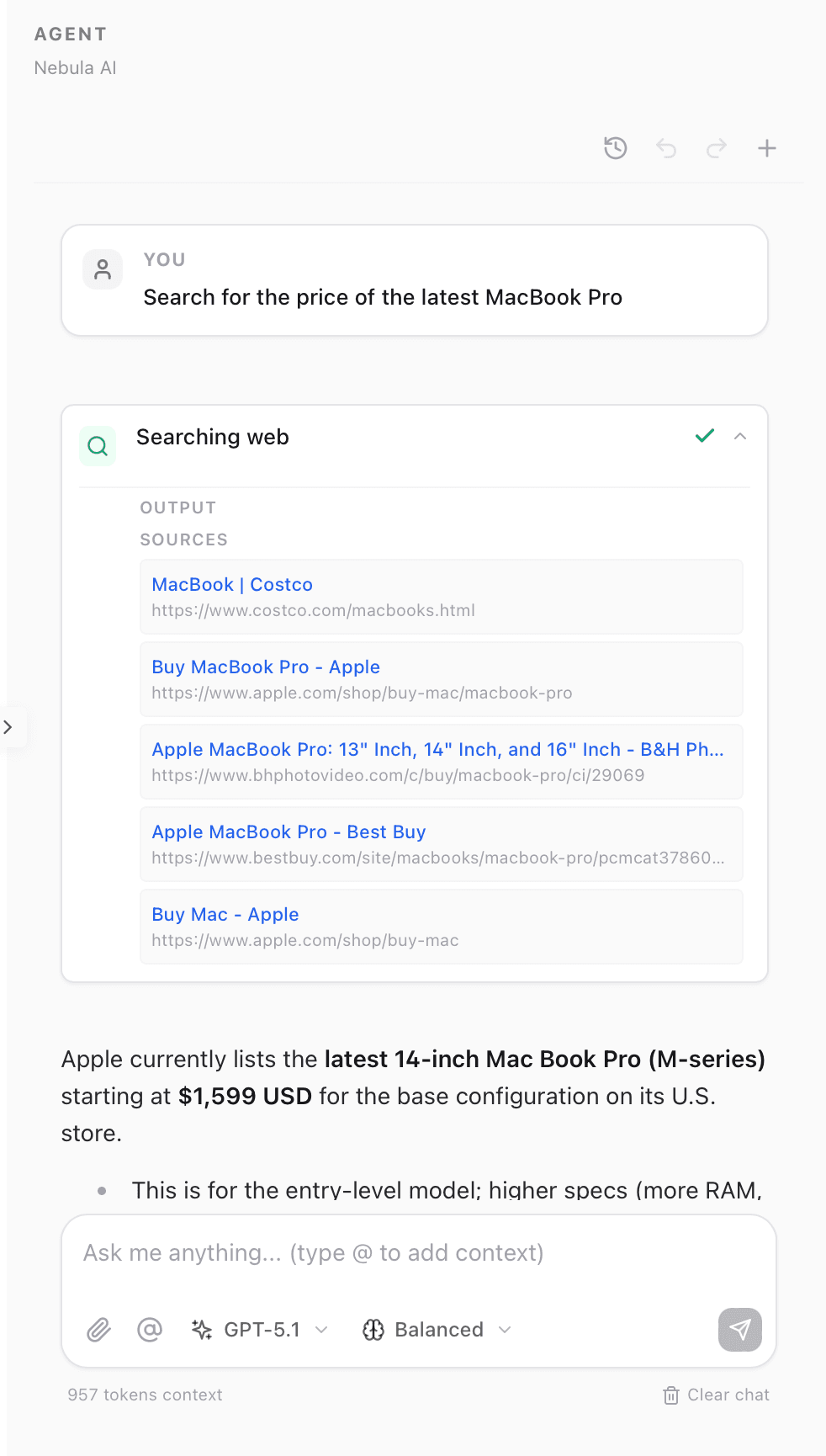Click the redo arrow icon
Screen dimensions: 826x1456
tap(716, 148)
